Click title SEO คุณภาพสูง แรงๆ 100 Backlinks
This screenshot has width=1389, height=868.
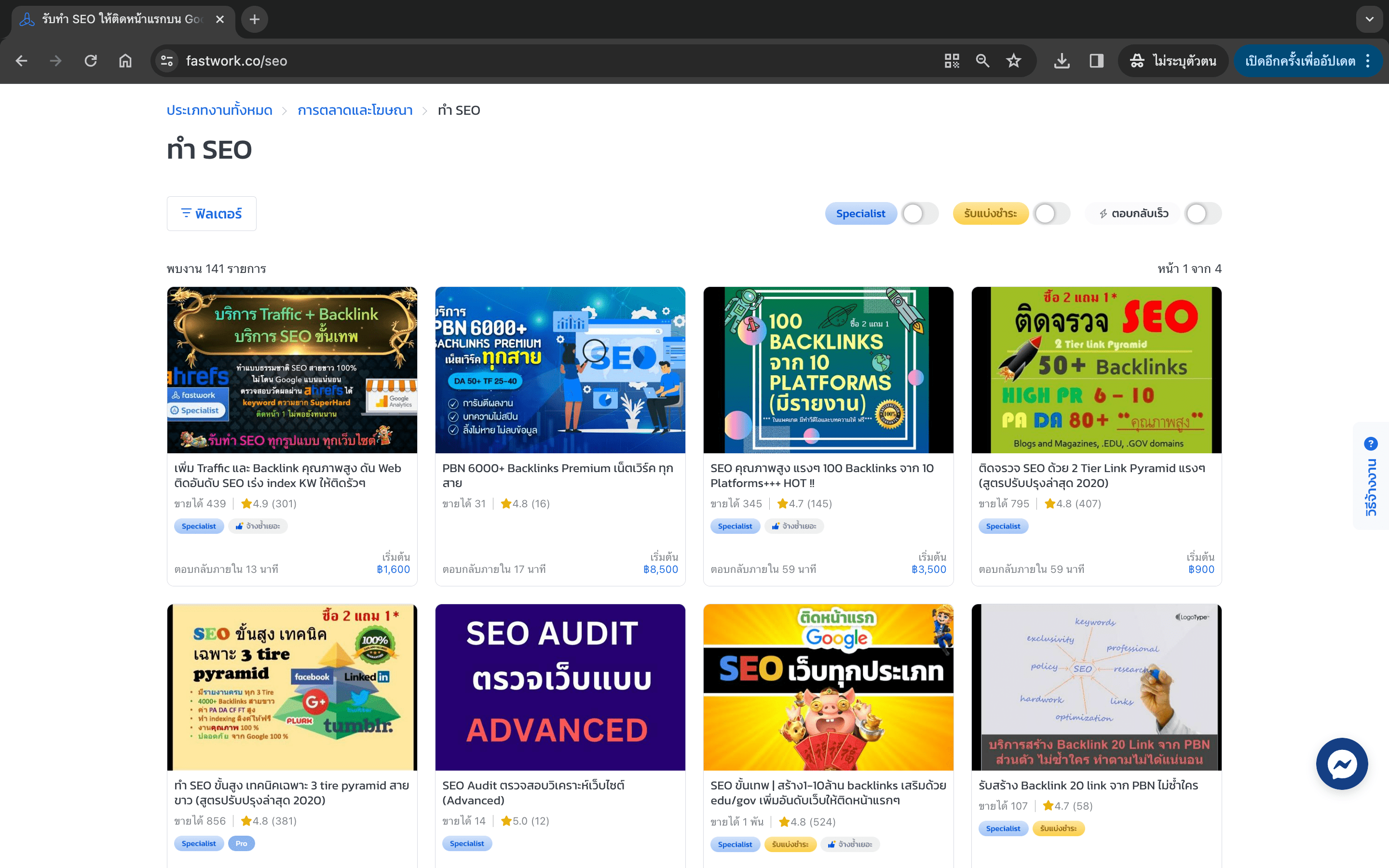click(x=822, y=475)
